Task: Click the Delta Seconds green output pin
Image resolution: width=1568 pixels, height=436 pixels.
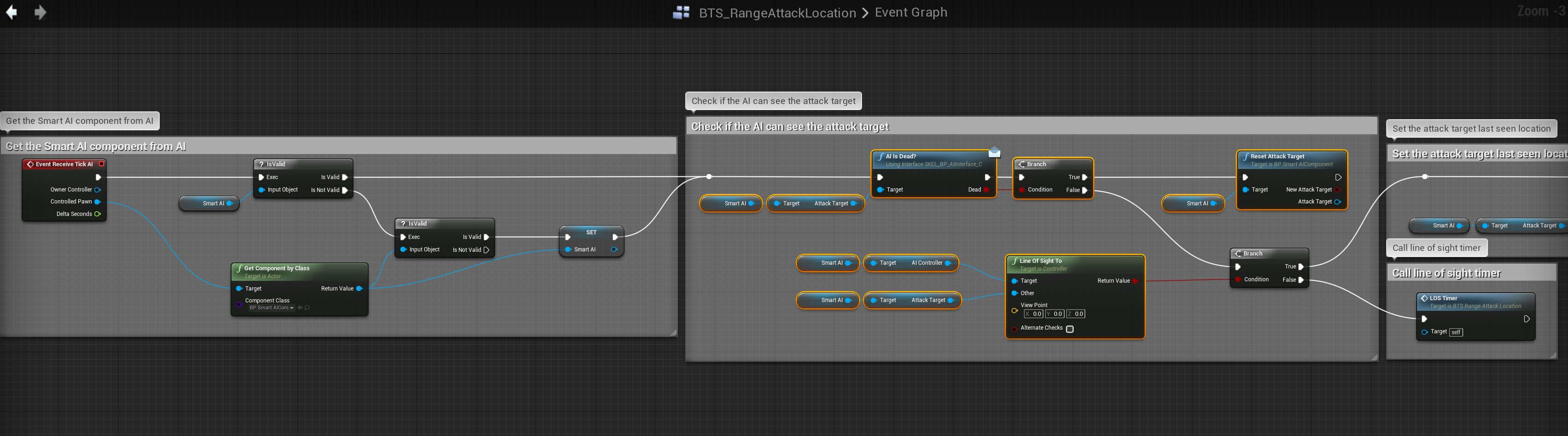Action: pos(98,214)
